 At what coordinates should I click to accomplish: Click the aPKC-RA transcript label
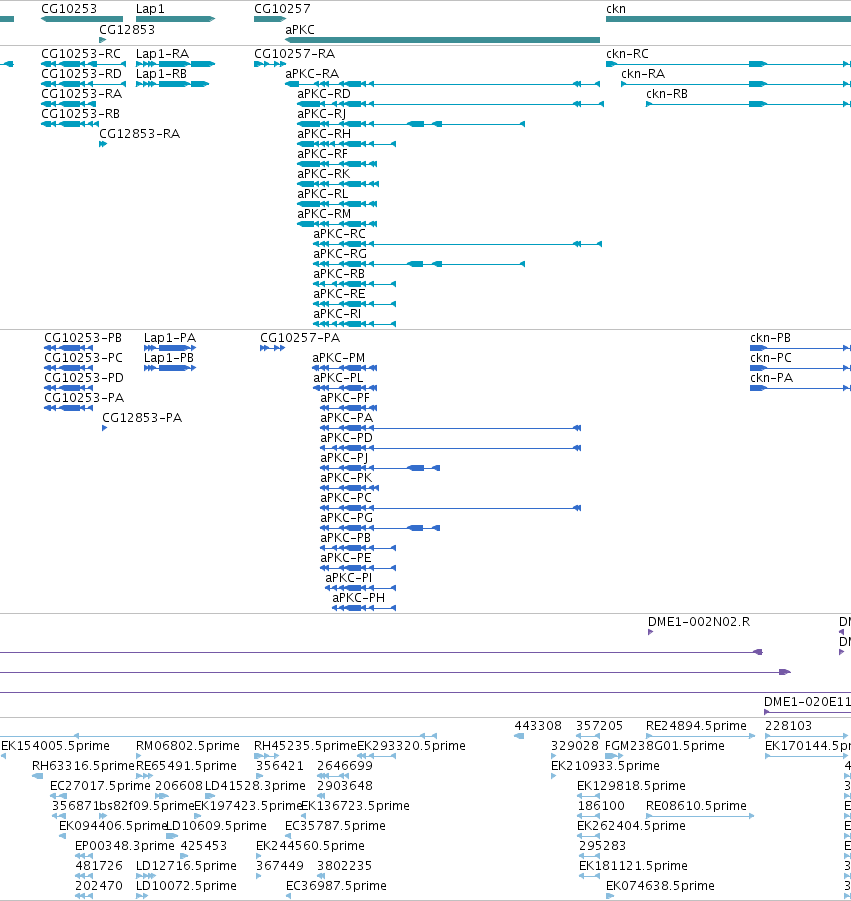tap(312, 74)
